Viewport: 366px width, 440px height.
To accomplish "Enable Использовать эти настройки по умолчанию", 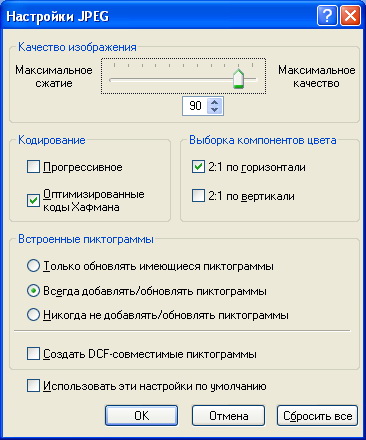I will coord(33,386).
